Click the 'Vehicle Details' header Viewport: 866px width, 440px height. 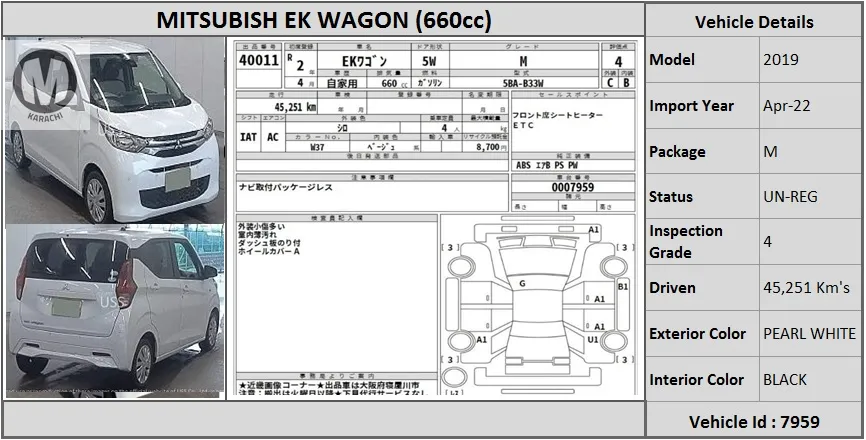(x=754, y=22)
